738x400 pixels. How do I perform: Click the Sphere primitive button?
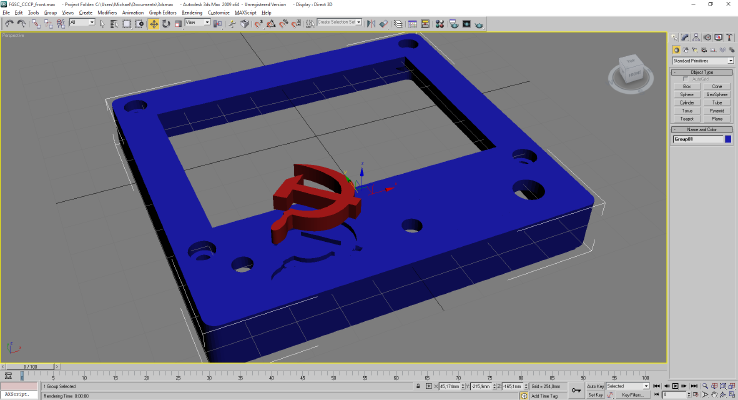687,94
